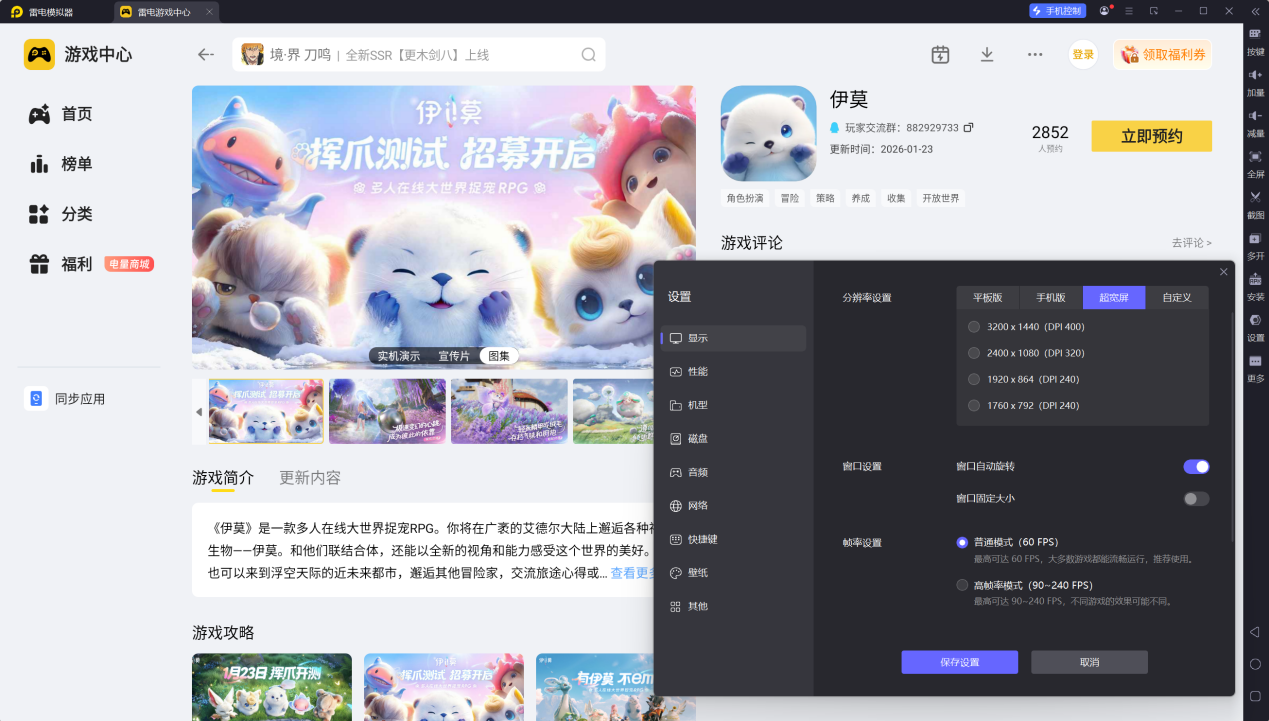The height and width of the screenshot is (721, 1269).
Task: Select the 手机版 resolution tab
Action: point(1050,298)
